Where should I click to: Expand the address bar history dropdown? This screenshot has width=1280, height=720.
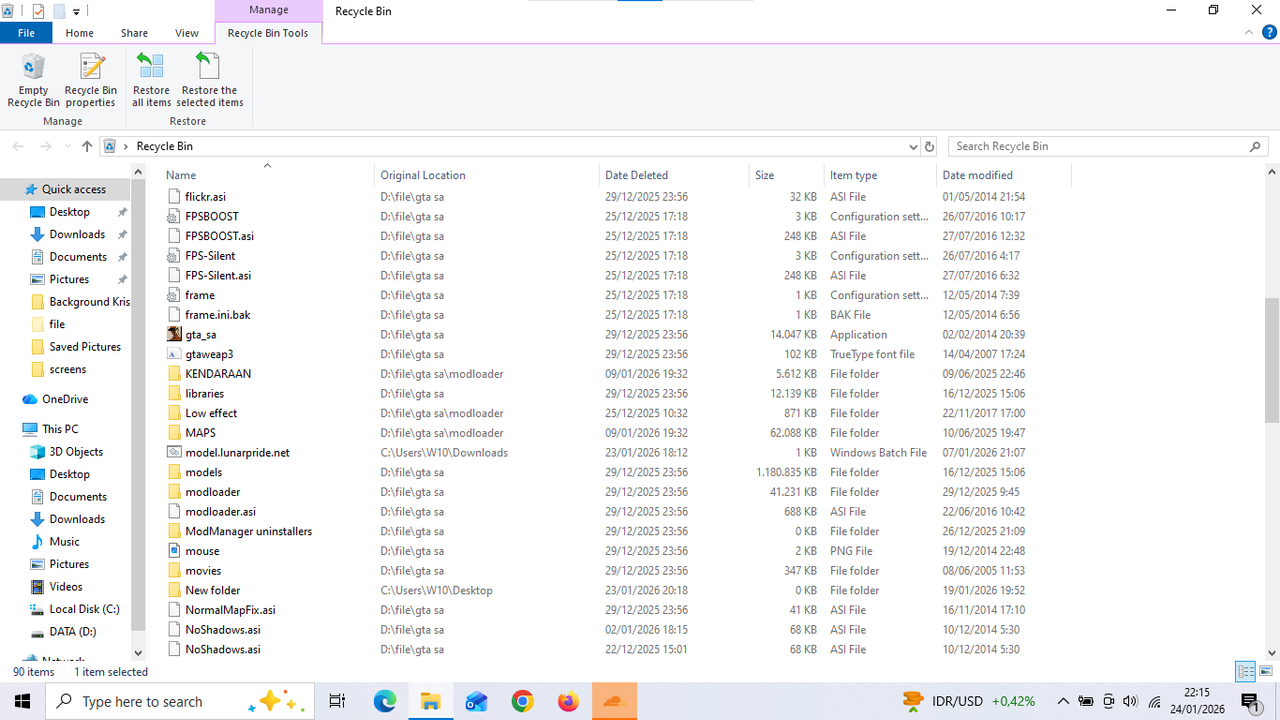point(912,146)
